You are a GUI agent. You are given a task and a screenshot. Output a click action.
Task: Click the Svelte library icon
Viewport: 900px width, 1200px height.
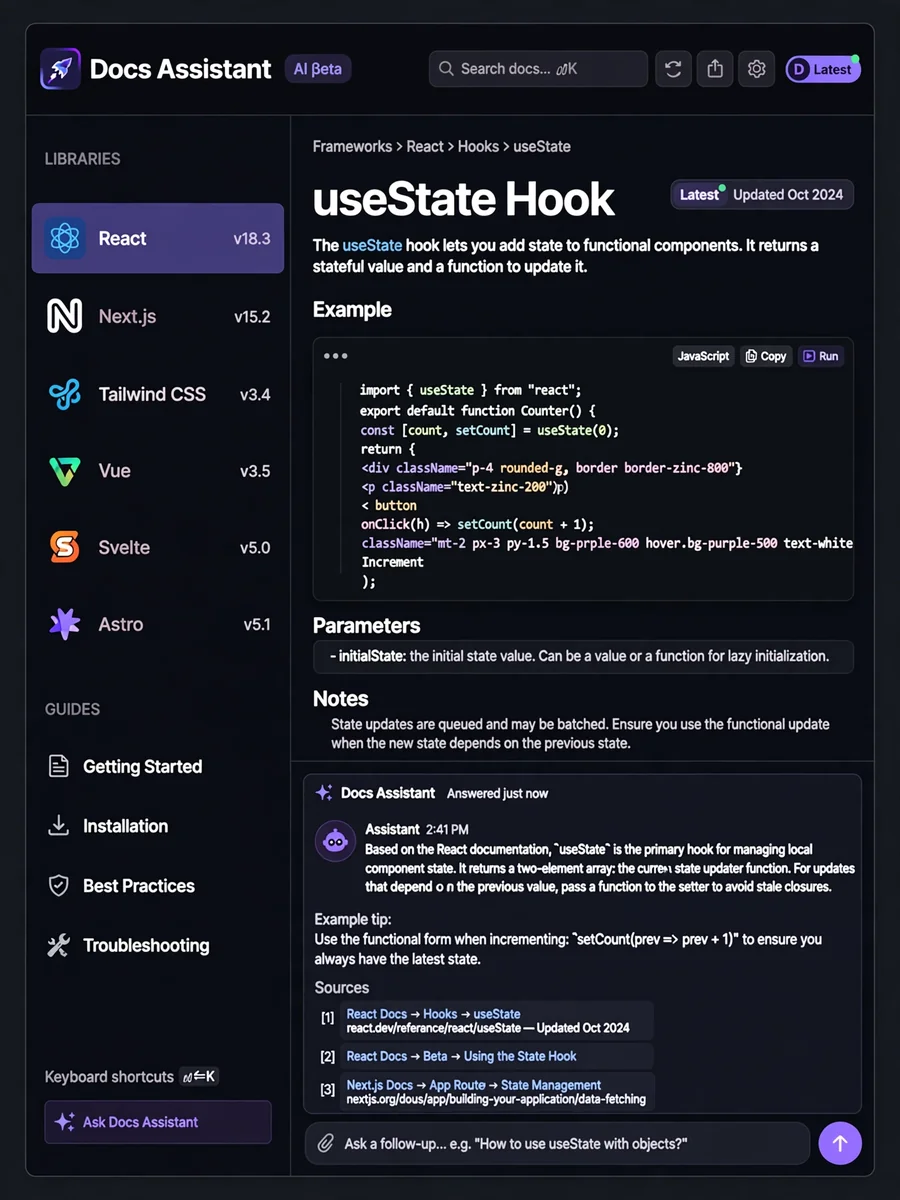(64, 547)
